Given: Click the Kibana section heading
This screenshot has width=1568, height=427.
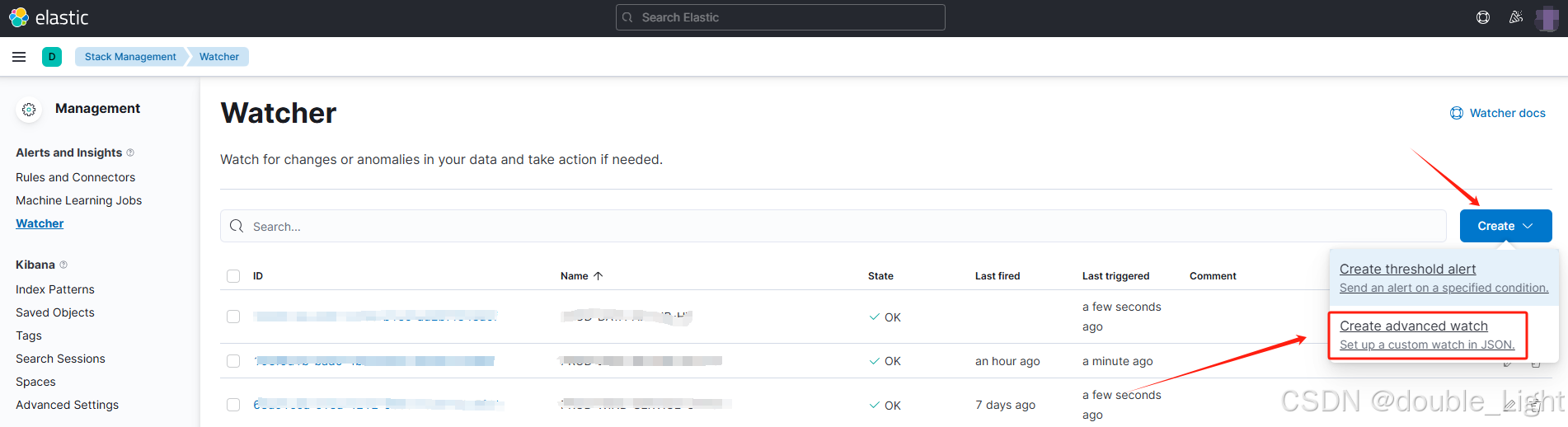Looking at the screenshot, I should (x=35, y=265).
